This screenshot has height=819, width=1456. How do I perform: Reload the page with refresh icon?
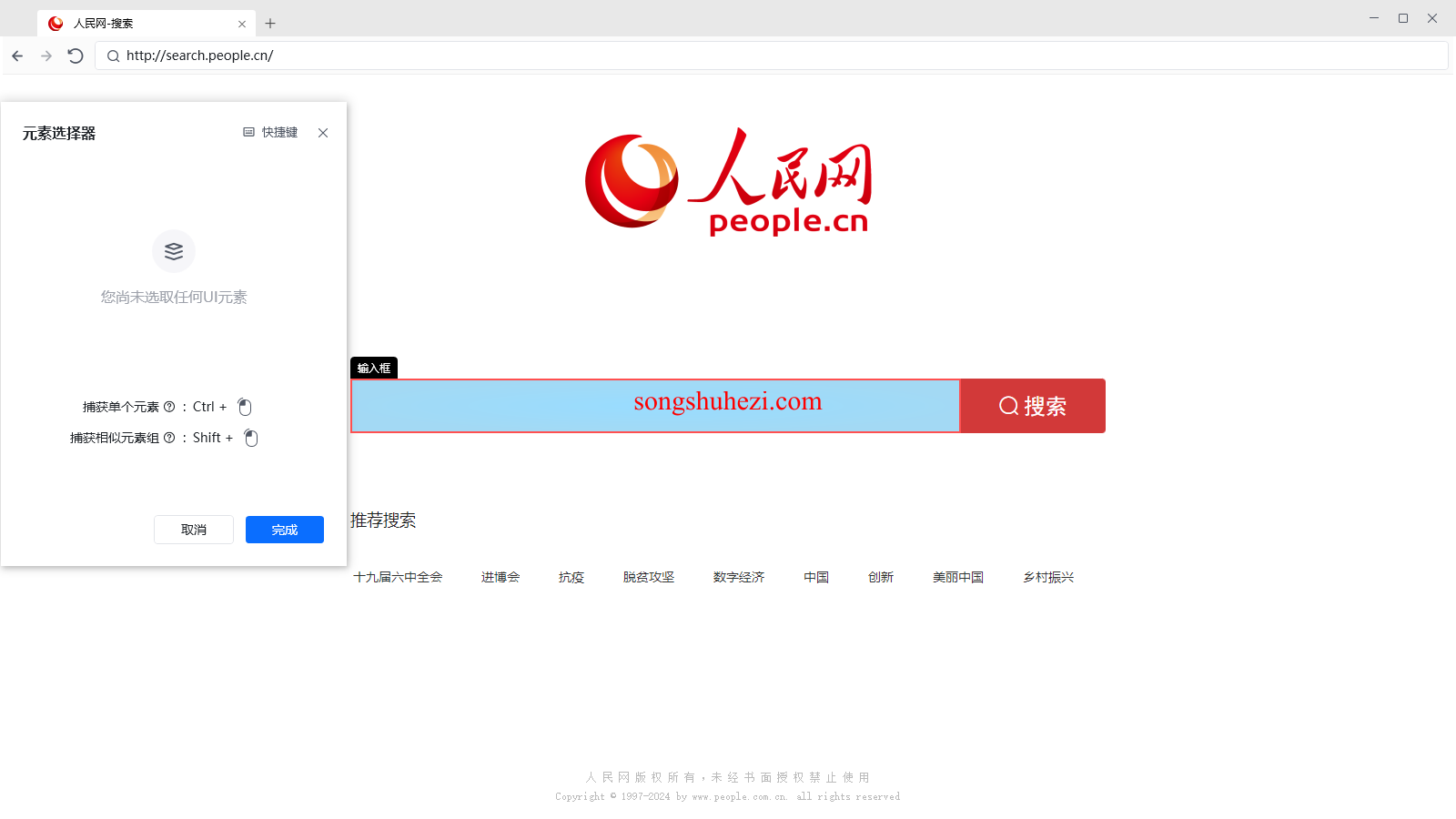click(76, 56)
